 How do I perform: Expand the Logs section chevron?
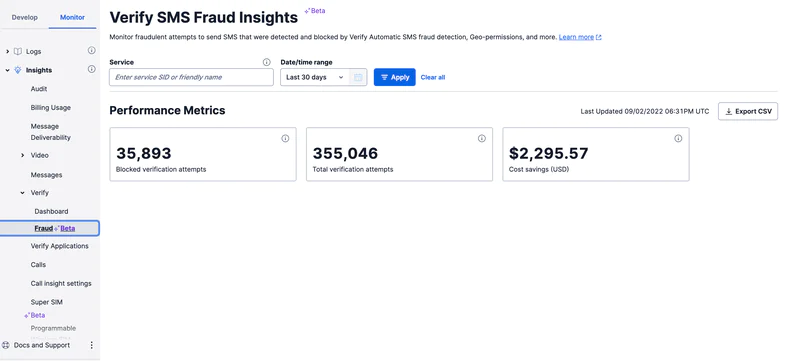click(7, 51)
